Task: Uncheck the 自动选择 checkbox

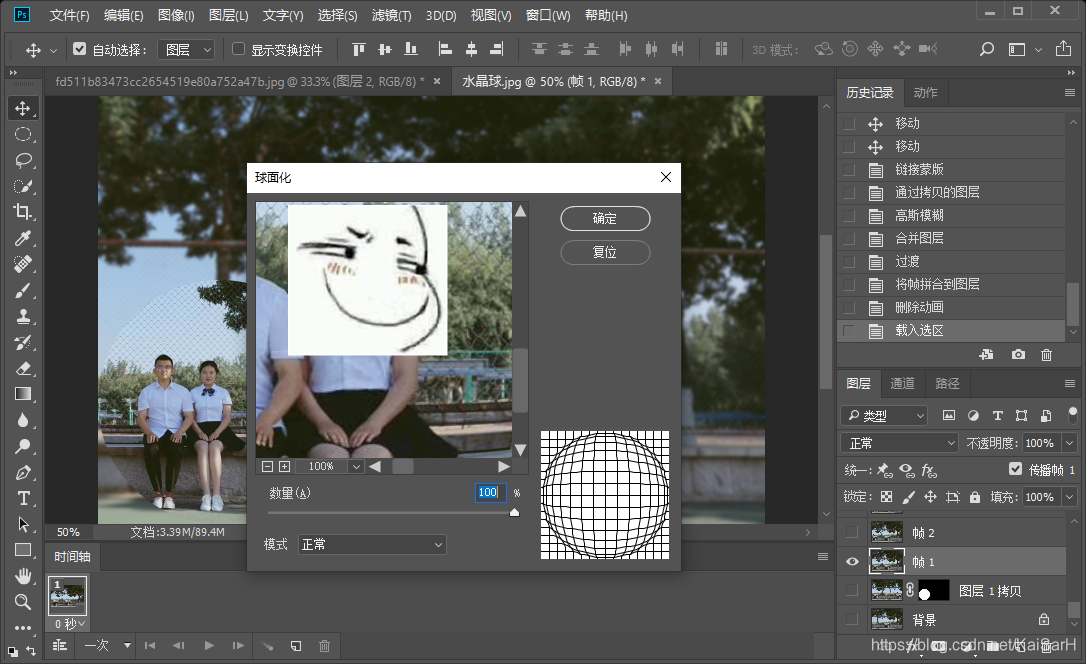Action: click(x=80, y=49)
